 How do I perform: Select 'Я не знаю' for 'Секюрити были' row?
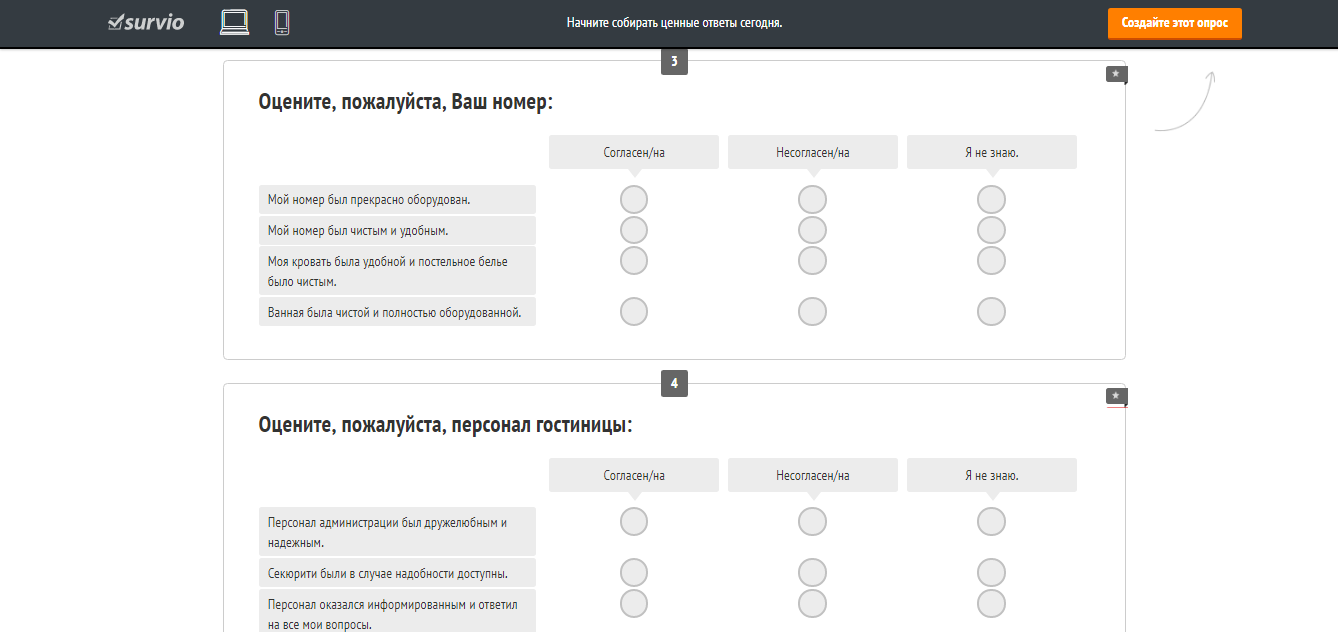(991, 573)
